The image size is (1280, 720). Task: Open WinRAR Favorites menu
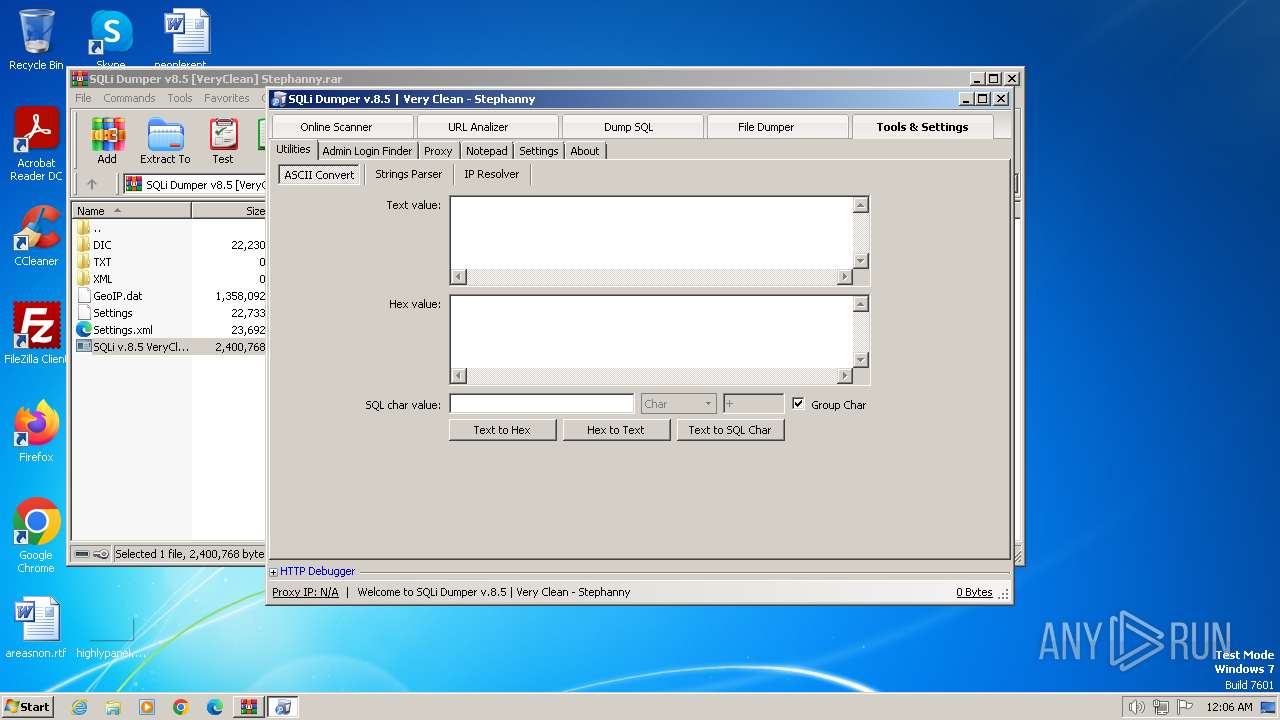coord(227,98)
